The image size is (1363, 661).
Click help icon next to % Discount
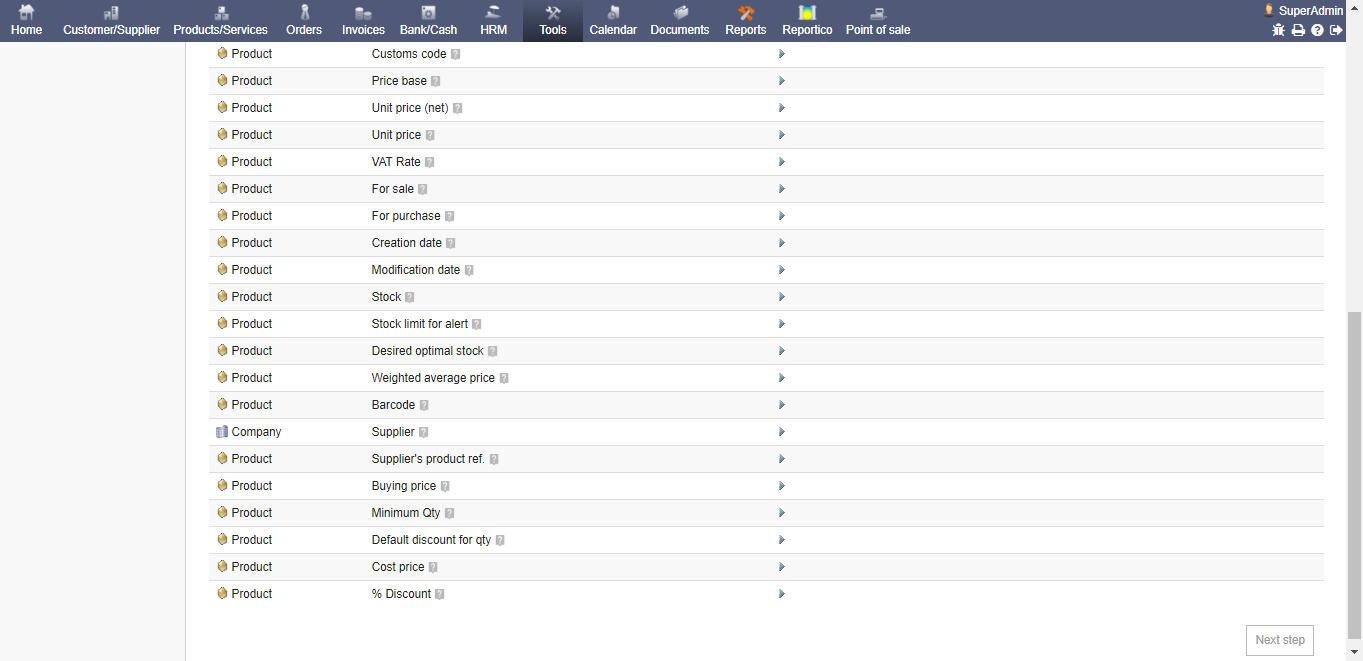pyautogui.click(x=439, y=594)
